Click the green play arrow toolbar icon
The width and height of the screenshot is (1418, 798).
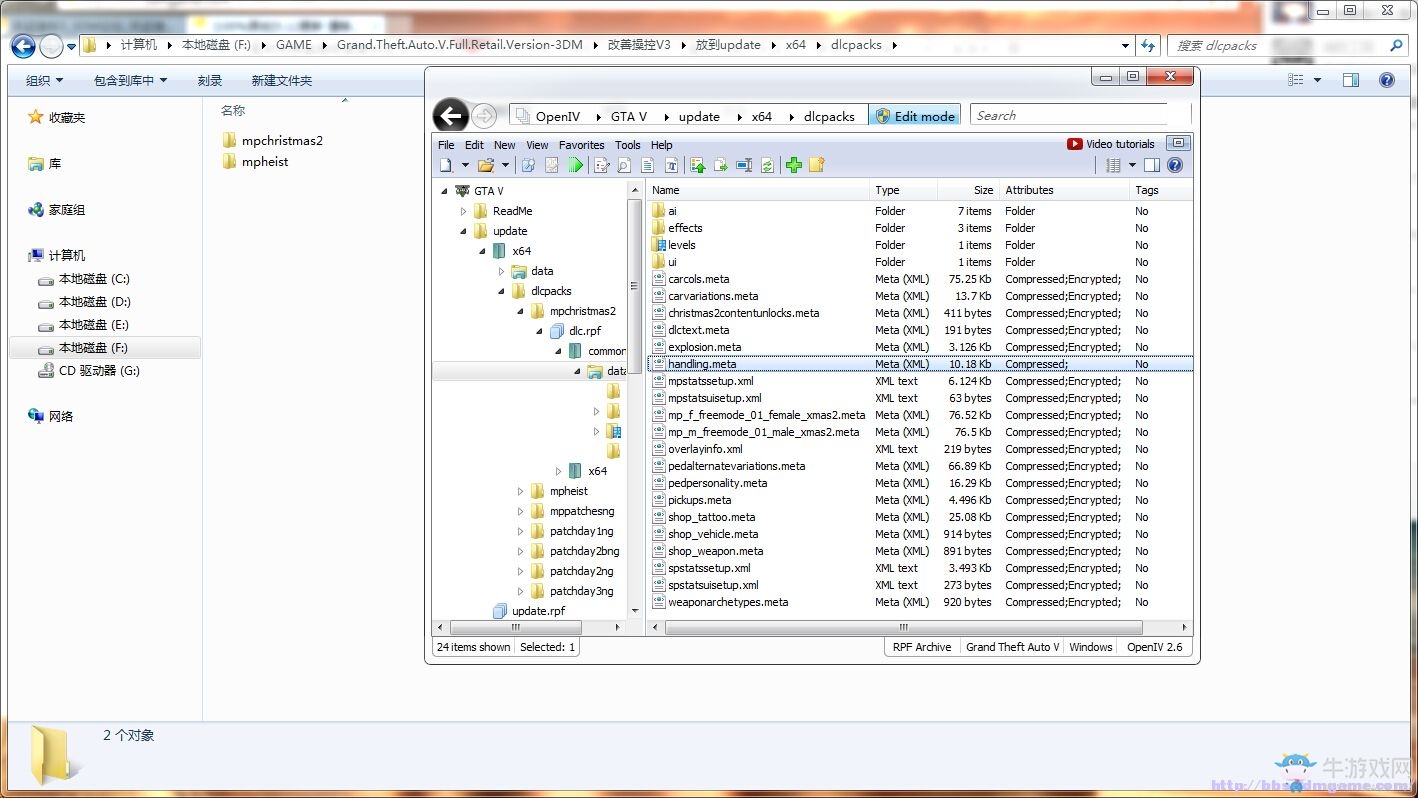tap(576, 165)
